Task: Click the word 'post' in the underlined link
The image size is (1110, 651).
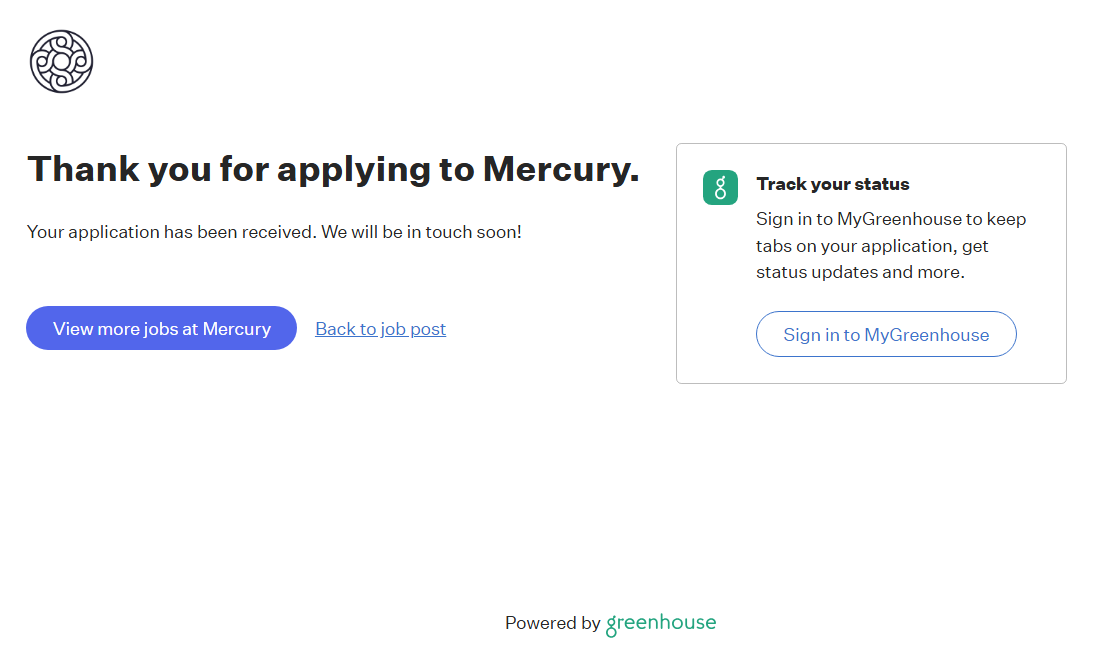Action: coord(427,329)
